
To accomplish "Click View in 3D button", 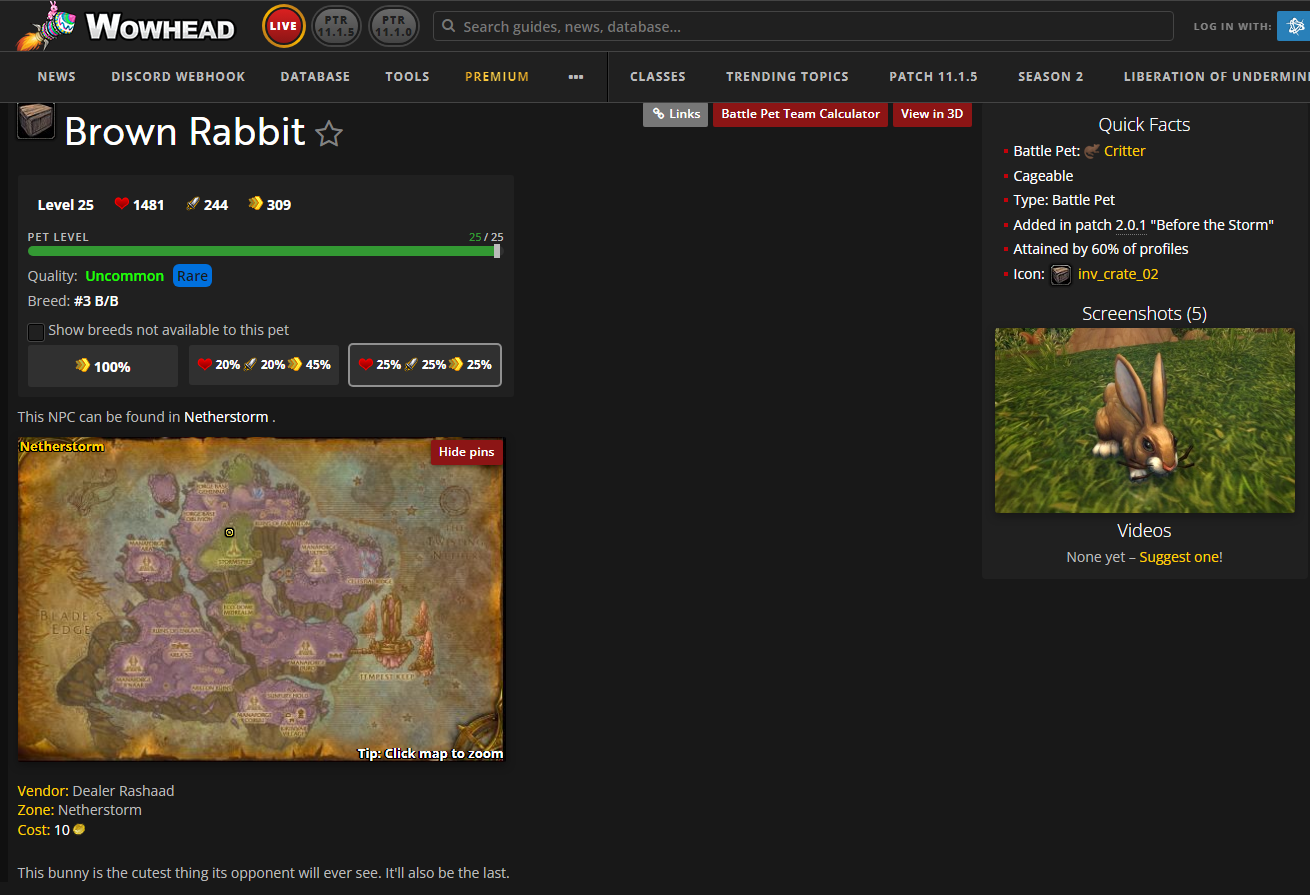I will (932, 114).
